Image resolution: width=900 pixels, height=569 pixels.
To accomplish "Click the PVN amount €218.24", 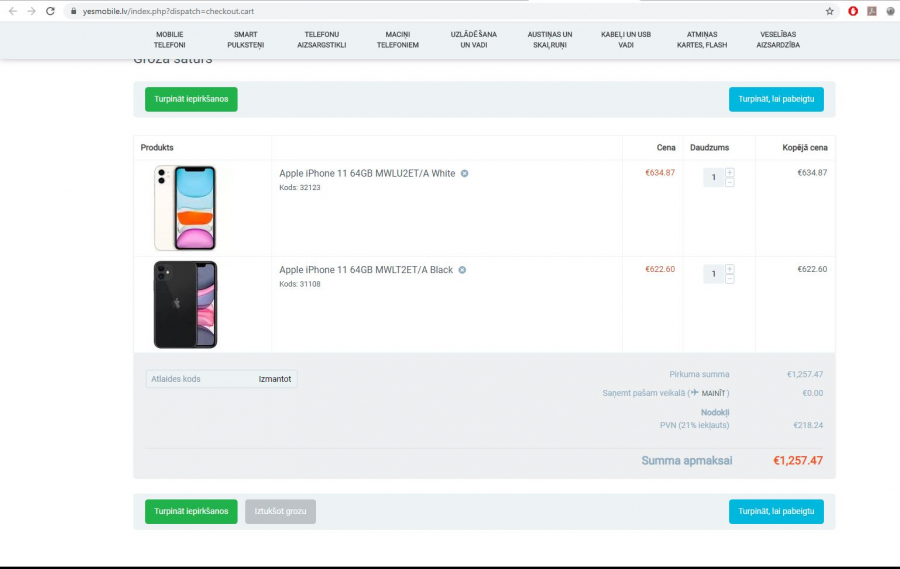I will click(808, 425).
